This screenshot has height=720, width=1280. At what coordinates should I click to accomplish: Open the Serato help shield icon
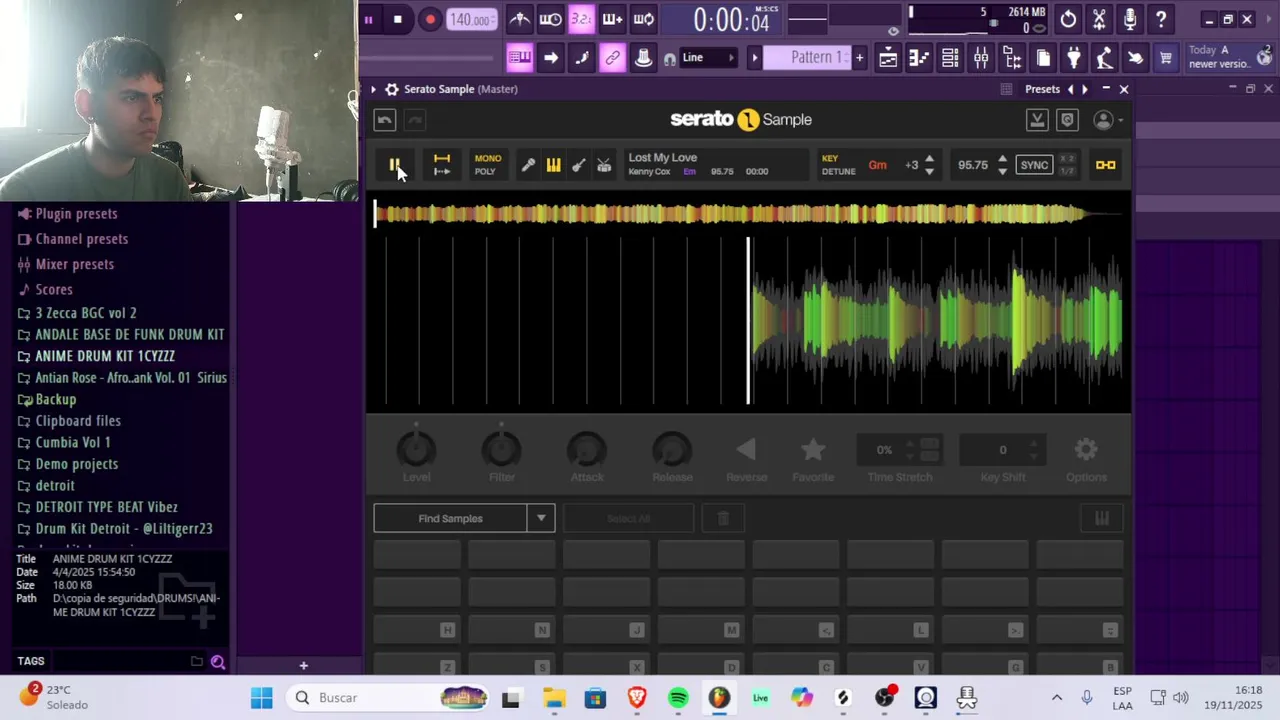(x=1067, y=120)
